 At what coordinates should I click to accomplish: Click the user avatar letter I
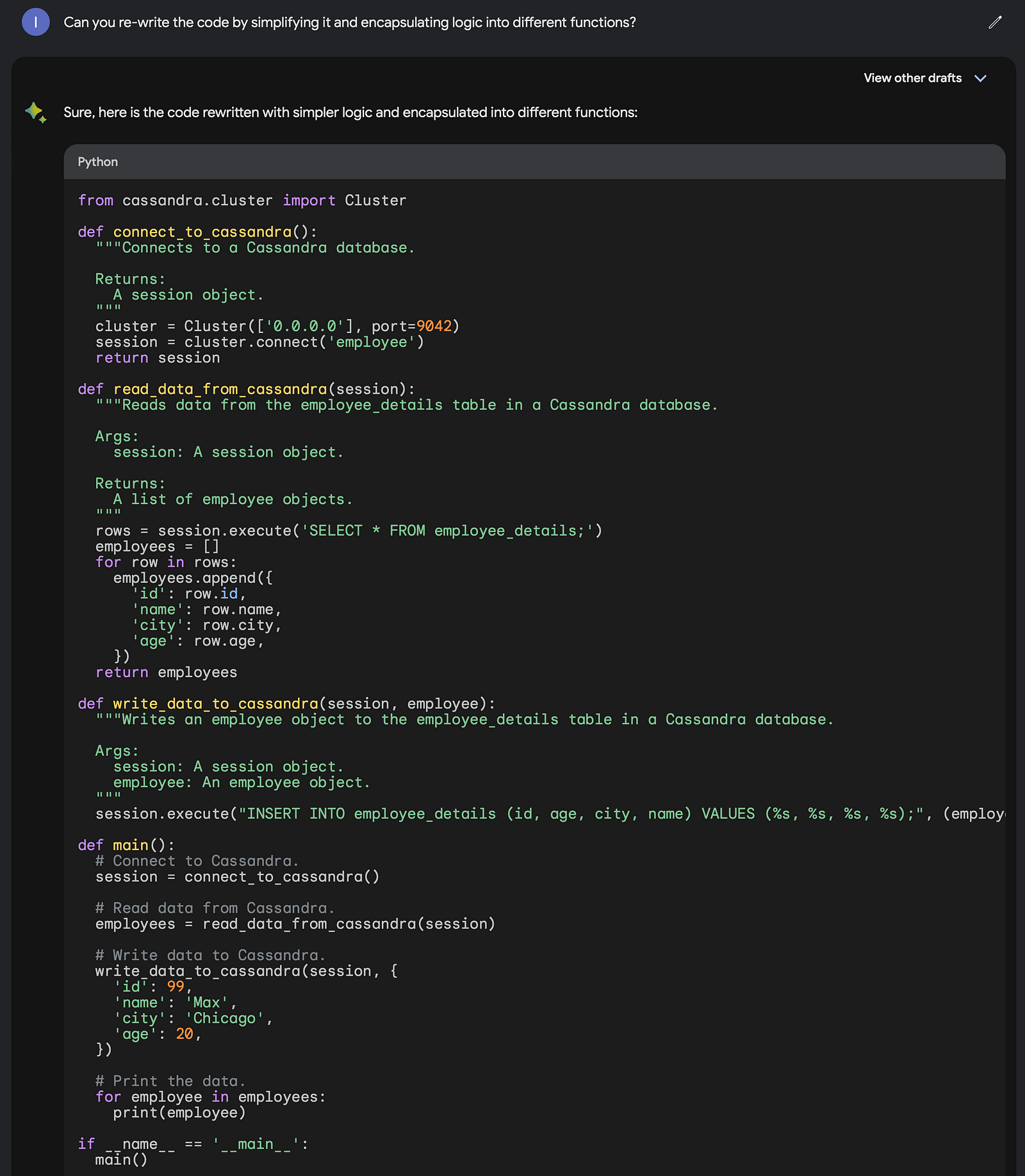(35, 22)
